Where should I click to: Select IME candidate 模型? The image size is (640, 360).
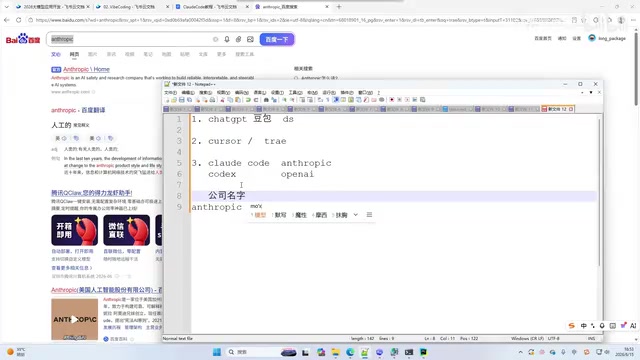(x=259, y=215)
